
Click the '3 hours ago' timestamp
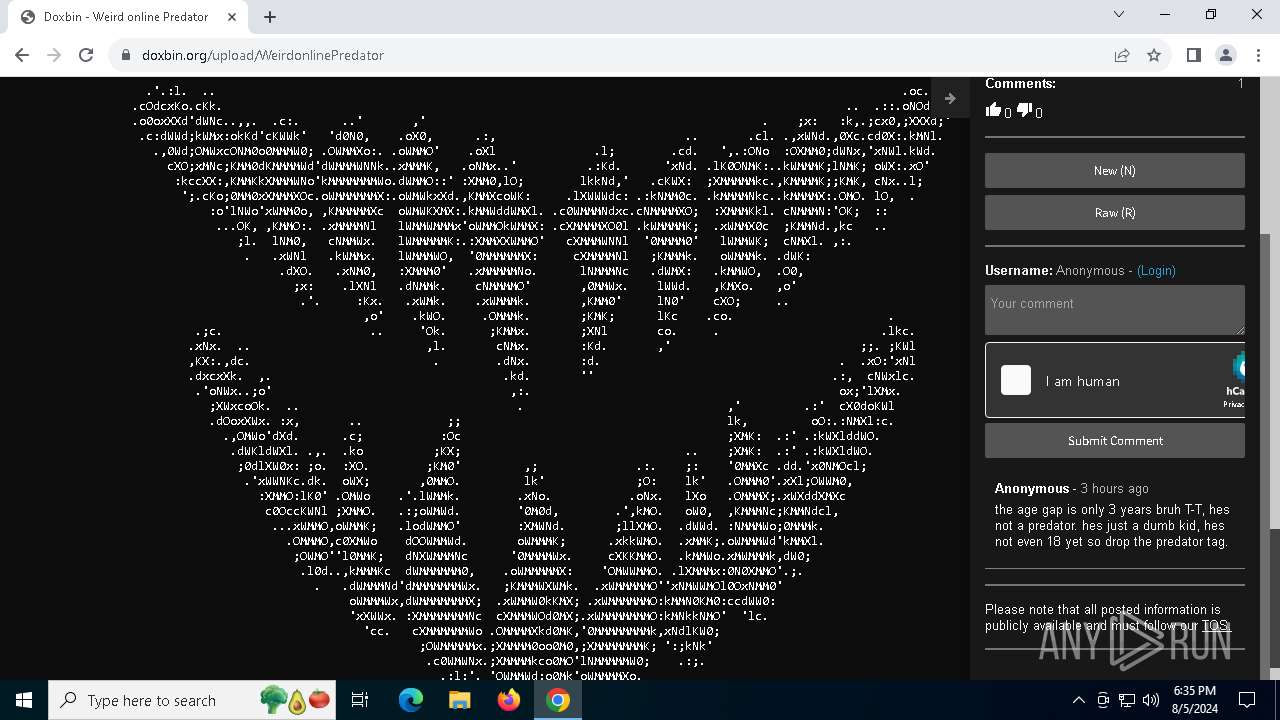[1114, 489]
